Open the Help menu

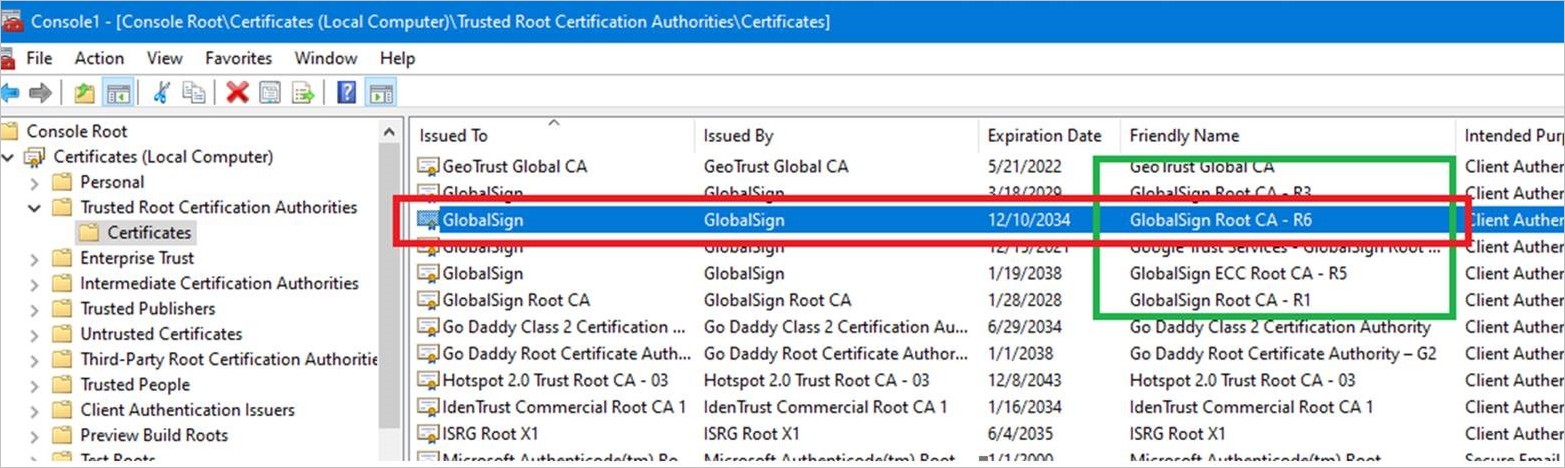pyautogui.click(x=397, y=58)
